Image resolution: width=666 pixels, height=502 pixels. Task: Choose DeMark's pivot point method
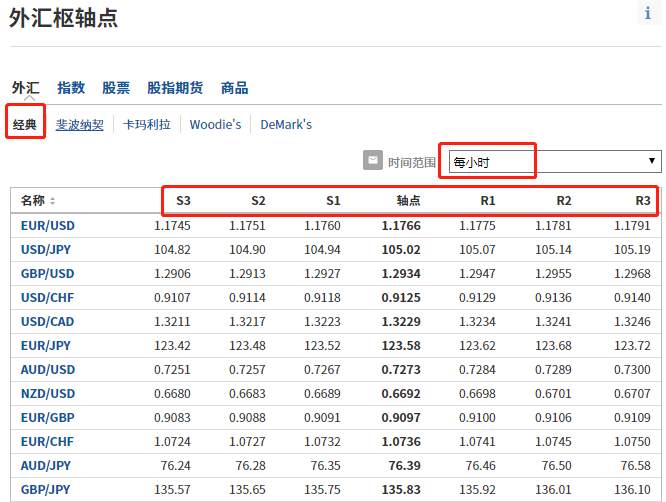pos(286,124)
